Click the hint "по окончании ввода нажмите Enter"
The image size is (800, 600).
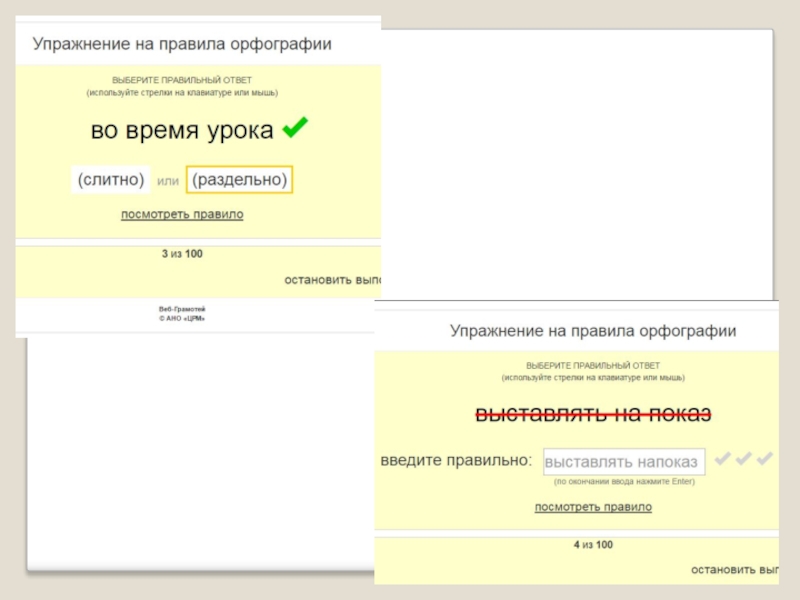tap(624, 482)
